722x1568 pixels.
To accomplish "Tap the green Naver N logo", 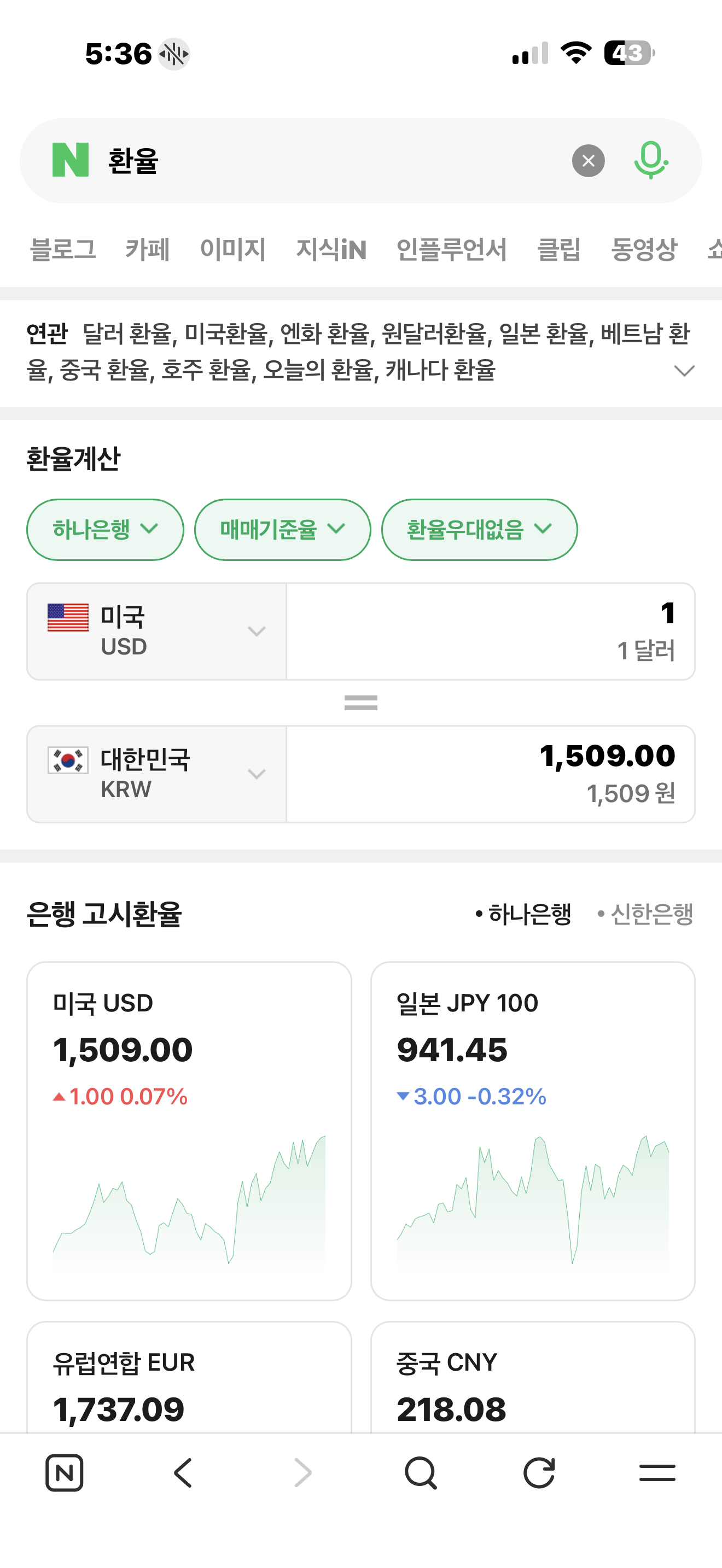I will pos(71,160).
